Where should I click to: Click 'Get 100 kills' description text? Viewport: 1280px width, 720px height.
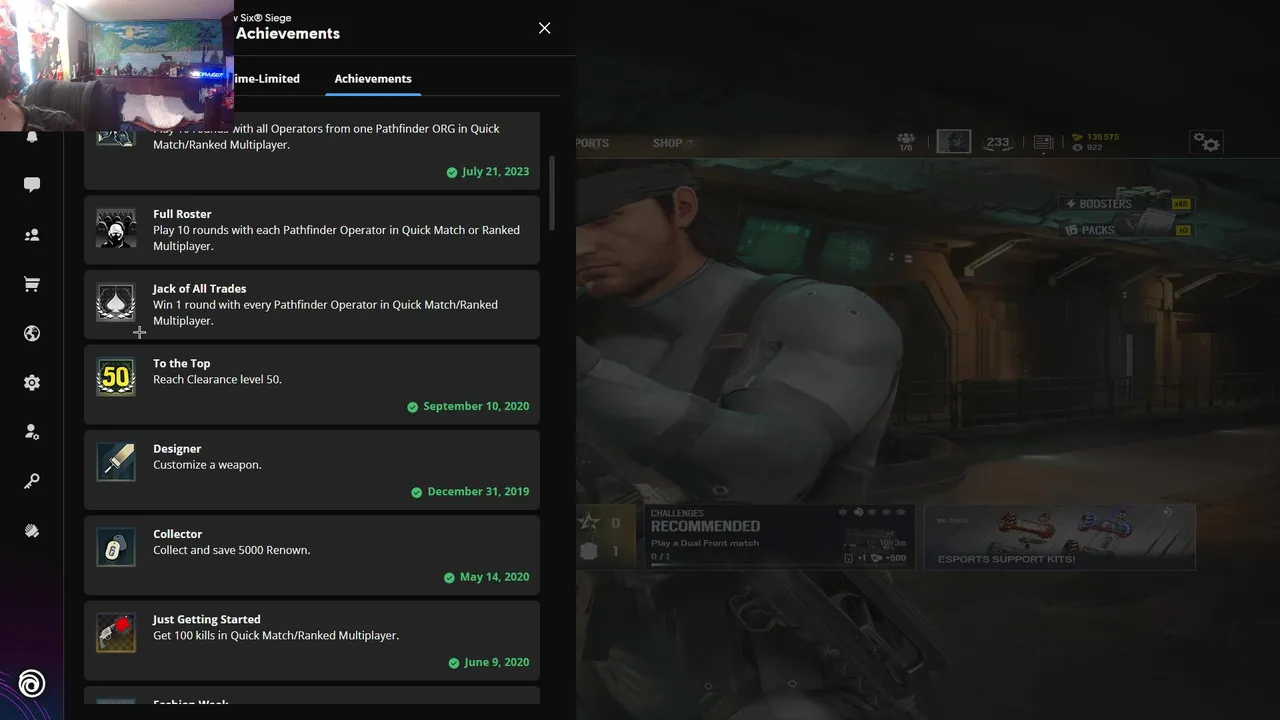pos(276,636)
